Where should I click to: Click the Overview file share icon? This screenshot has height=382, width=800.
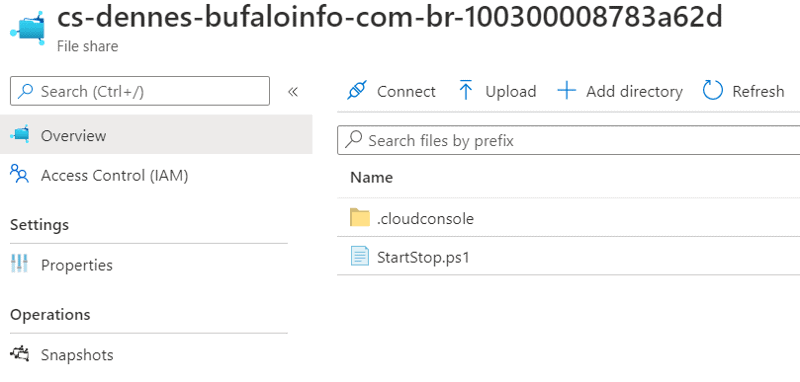click(x=20, y=135)
